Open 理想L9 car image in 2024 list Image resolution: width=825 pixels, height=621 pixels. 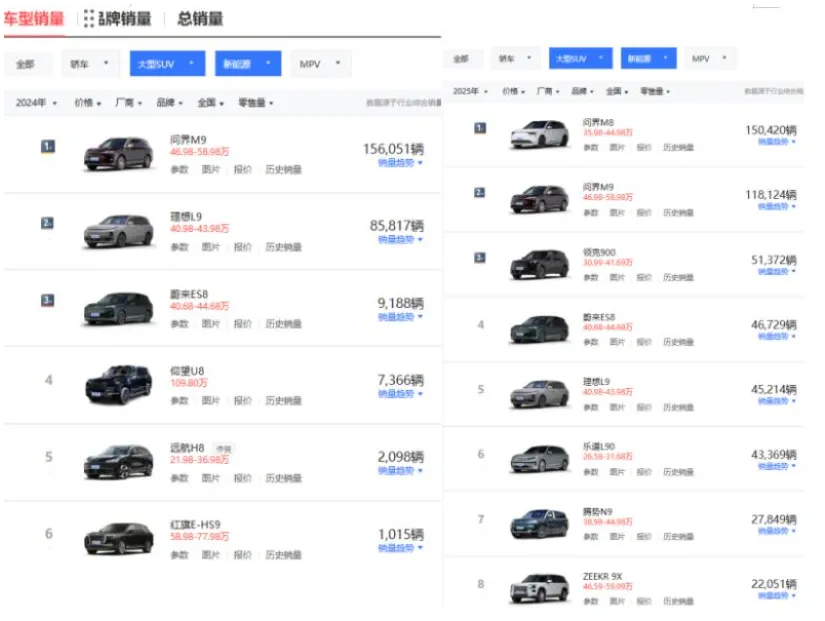pyautogui.click(x=118, y=231)
